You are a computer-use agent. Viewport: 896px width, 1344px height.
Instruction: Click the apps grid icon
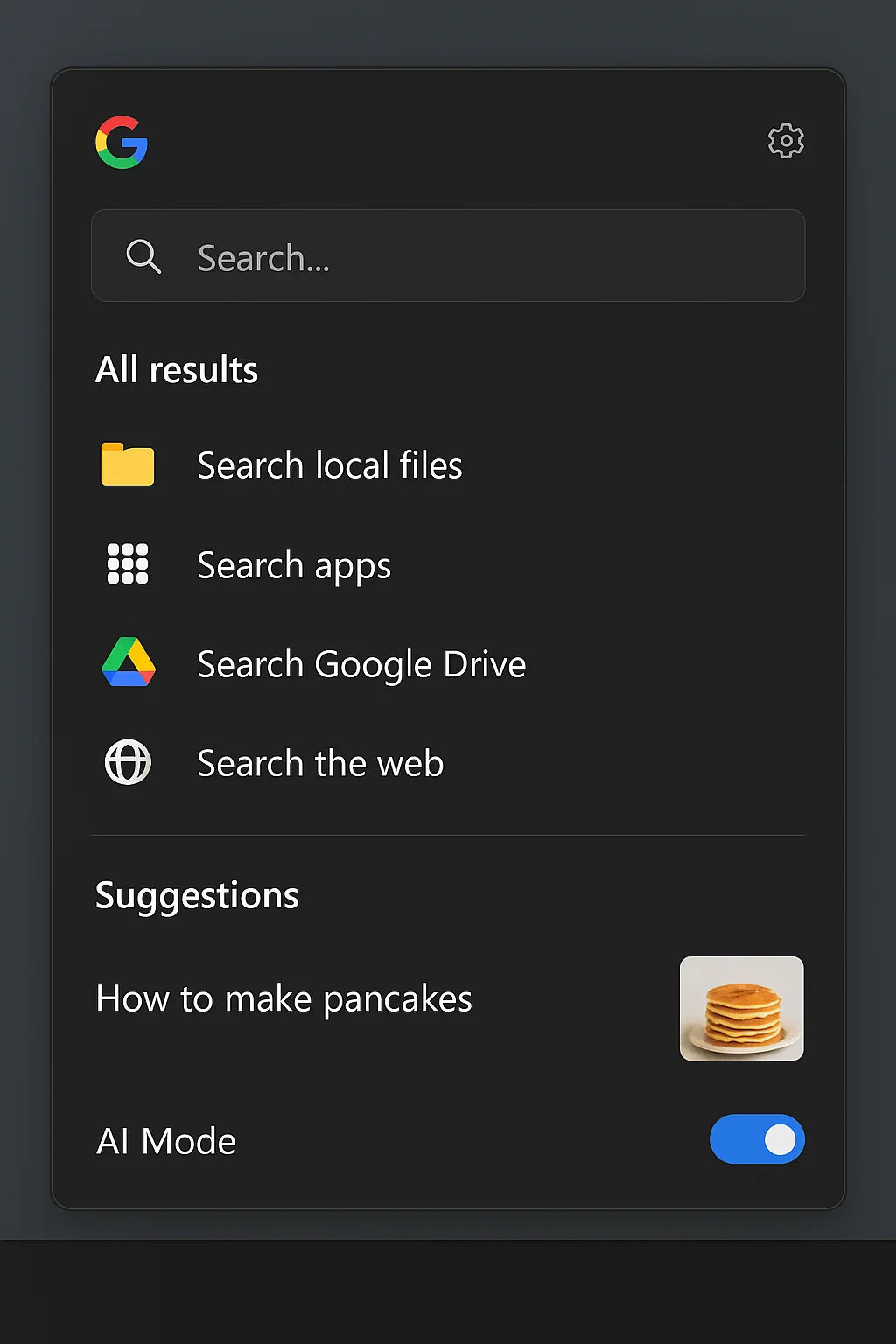point(127,564)
